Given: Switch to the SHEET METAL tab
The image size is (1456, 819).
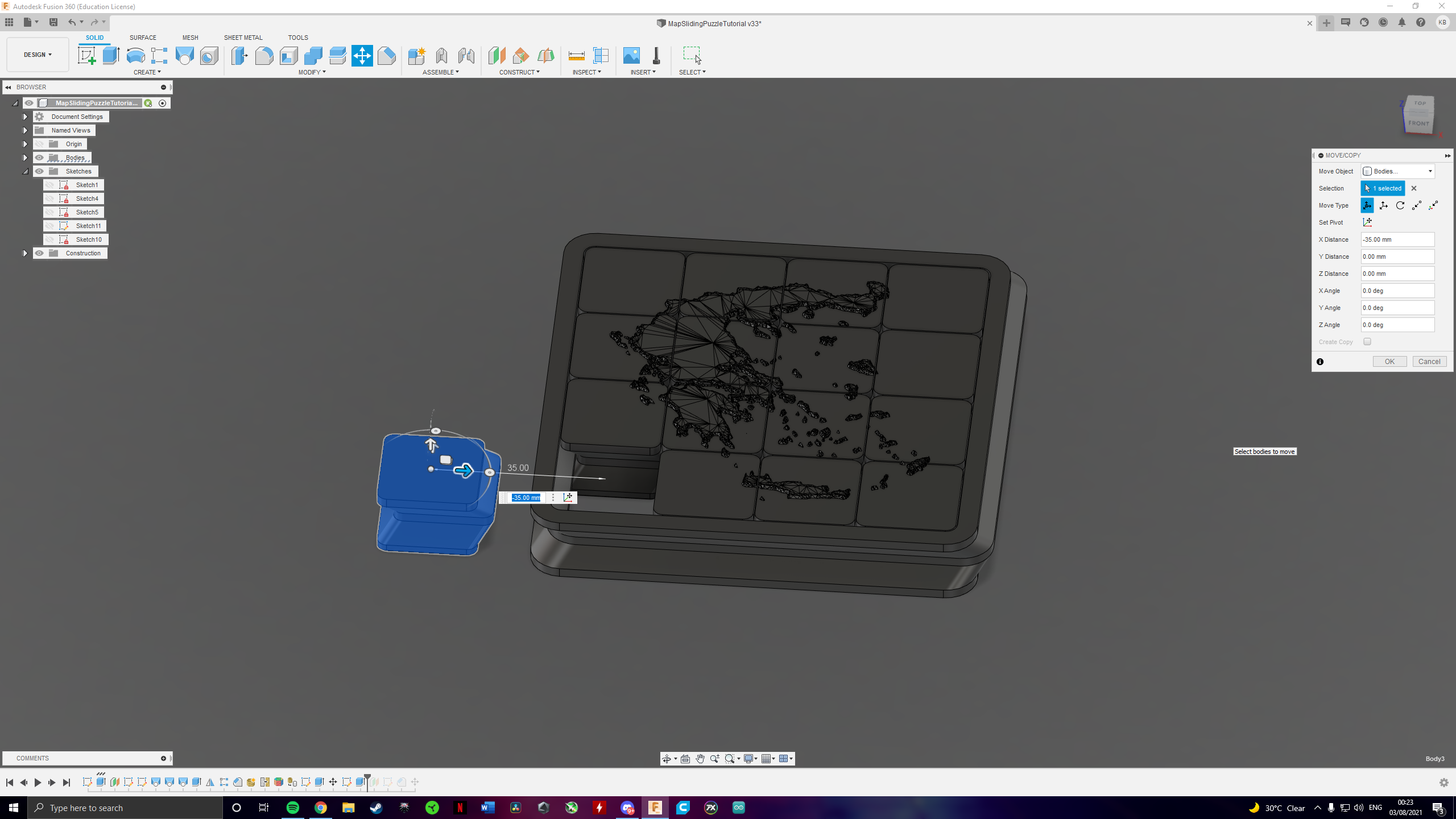Looking at the screenshot, I should point(243,38).
